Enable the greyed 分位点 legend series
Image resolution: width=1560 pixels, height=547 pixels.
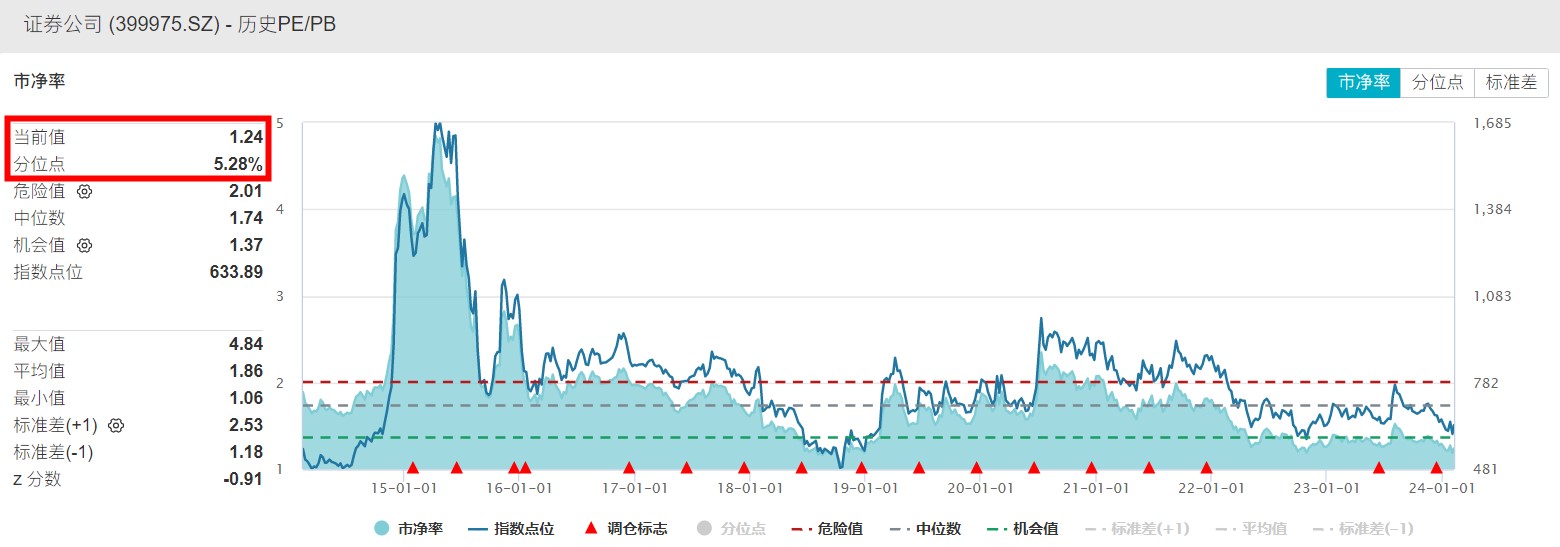(x=731, y=528)
